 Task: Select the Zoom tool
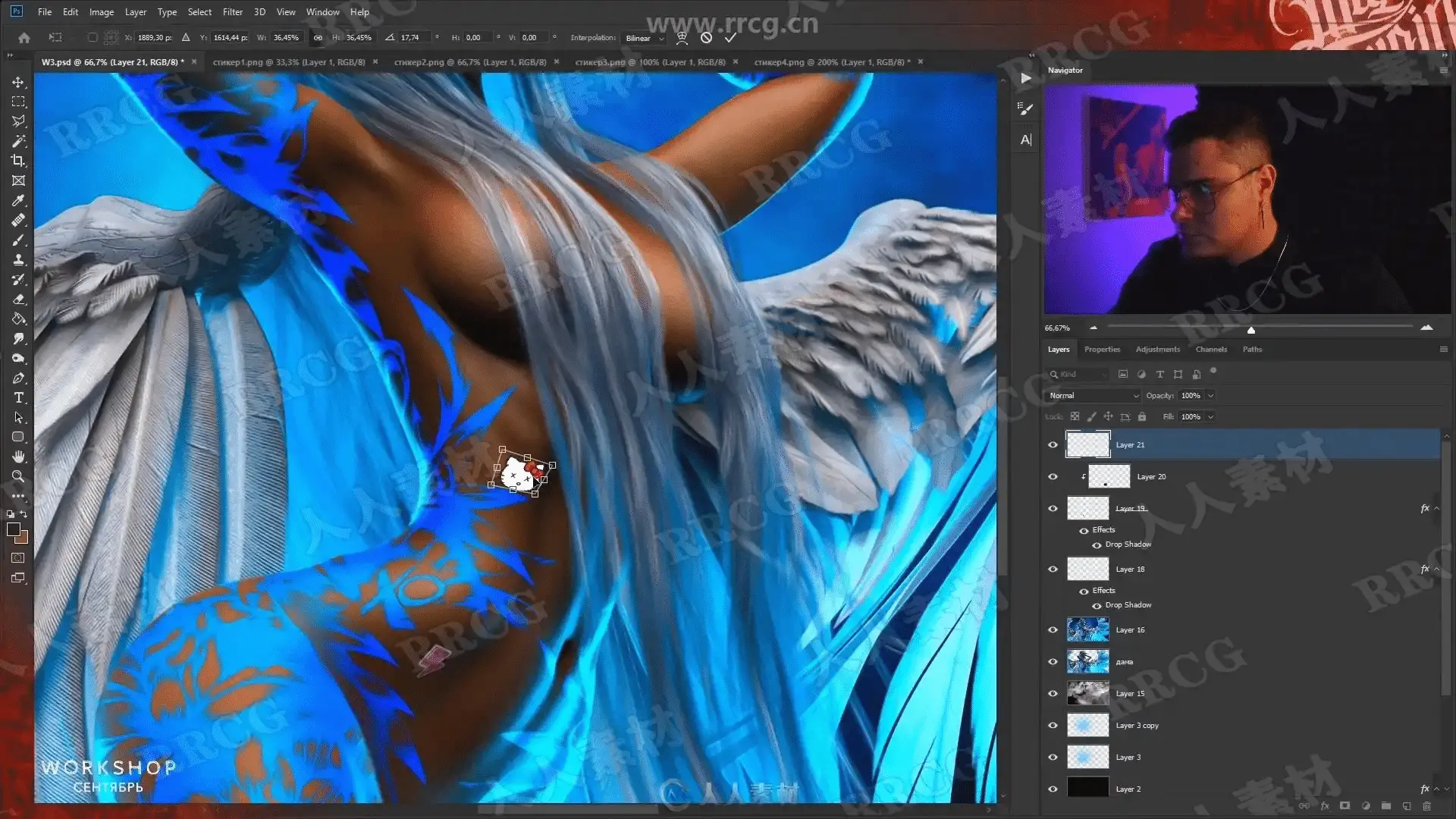point(18,476)
